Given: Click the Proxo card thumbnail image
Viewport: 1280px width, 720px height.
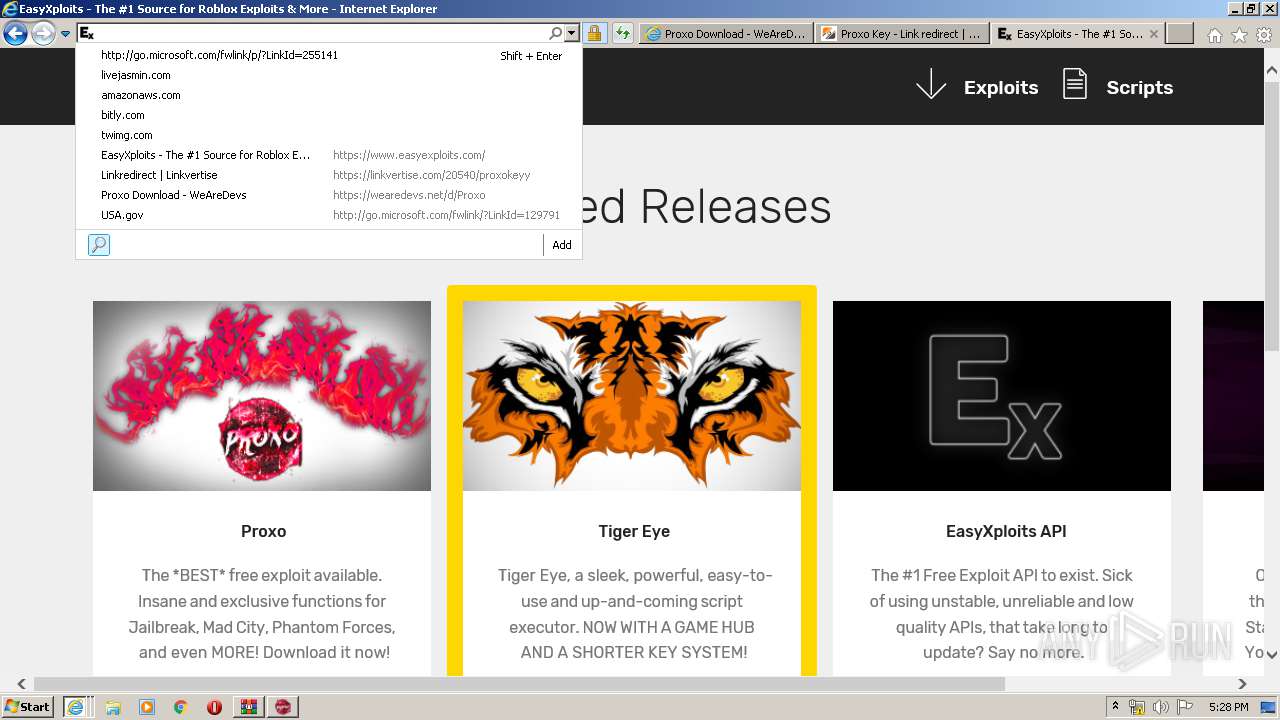Looking at the screenshot, I should (262, 396).
